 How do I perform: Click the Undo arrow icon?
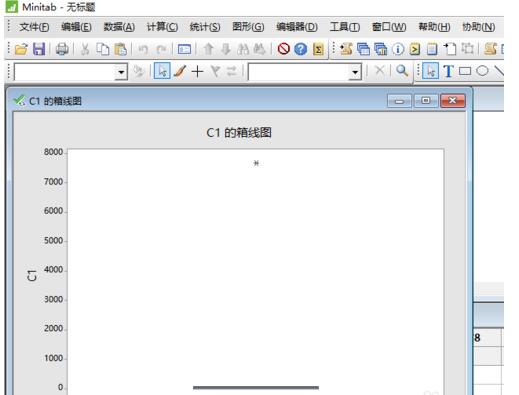pyautogui.click(x=143, y=49)
